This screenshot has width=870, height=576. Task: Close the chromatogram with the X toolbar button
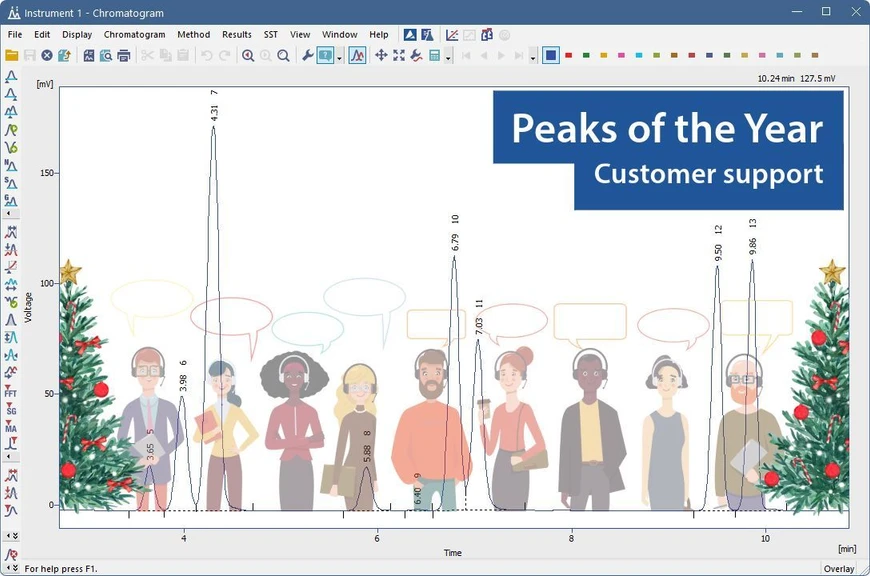coord(46,55)
